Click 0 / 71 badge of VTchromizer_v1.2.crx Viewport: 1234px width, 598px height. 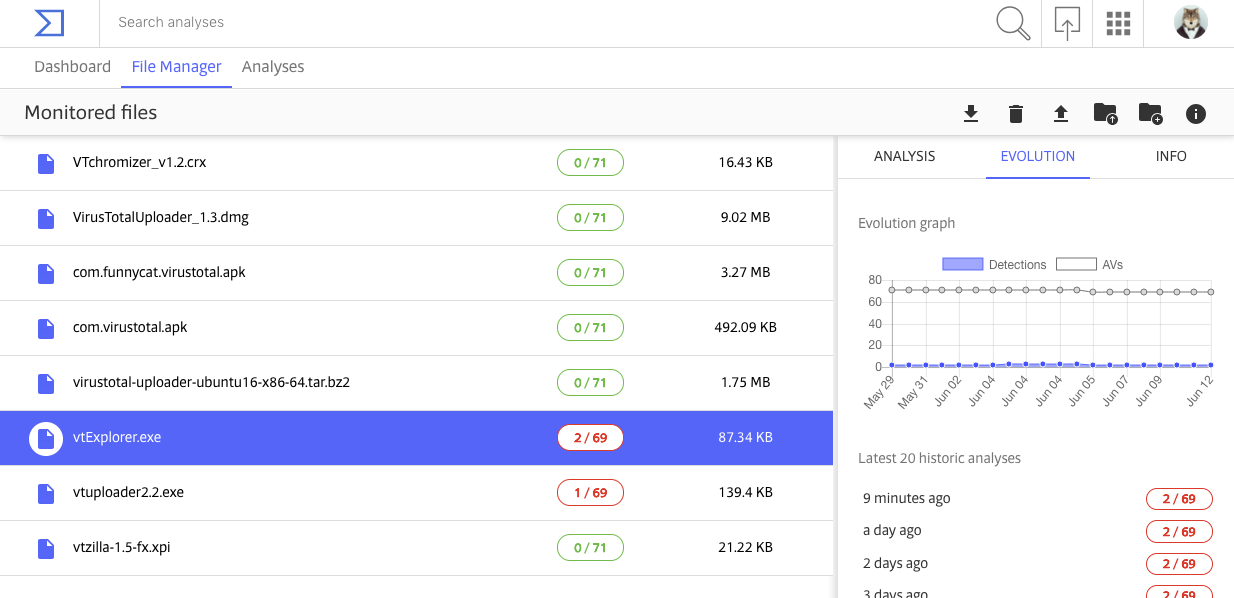pyautogui.click(x=590, y=162)
